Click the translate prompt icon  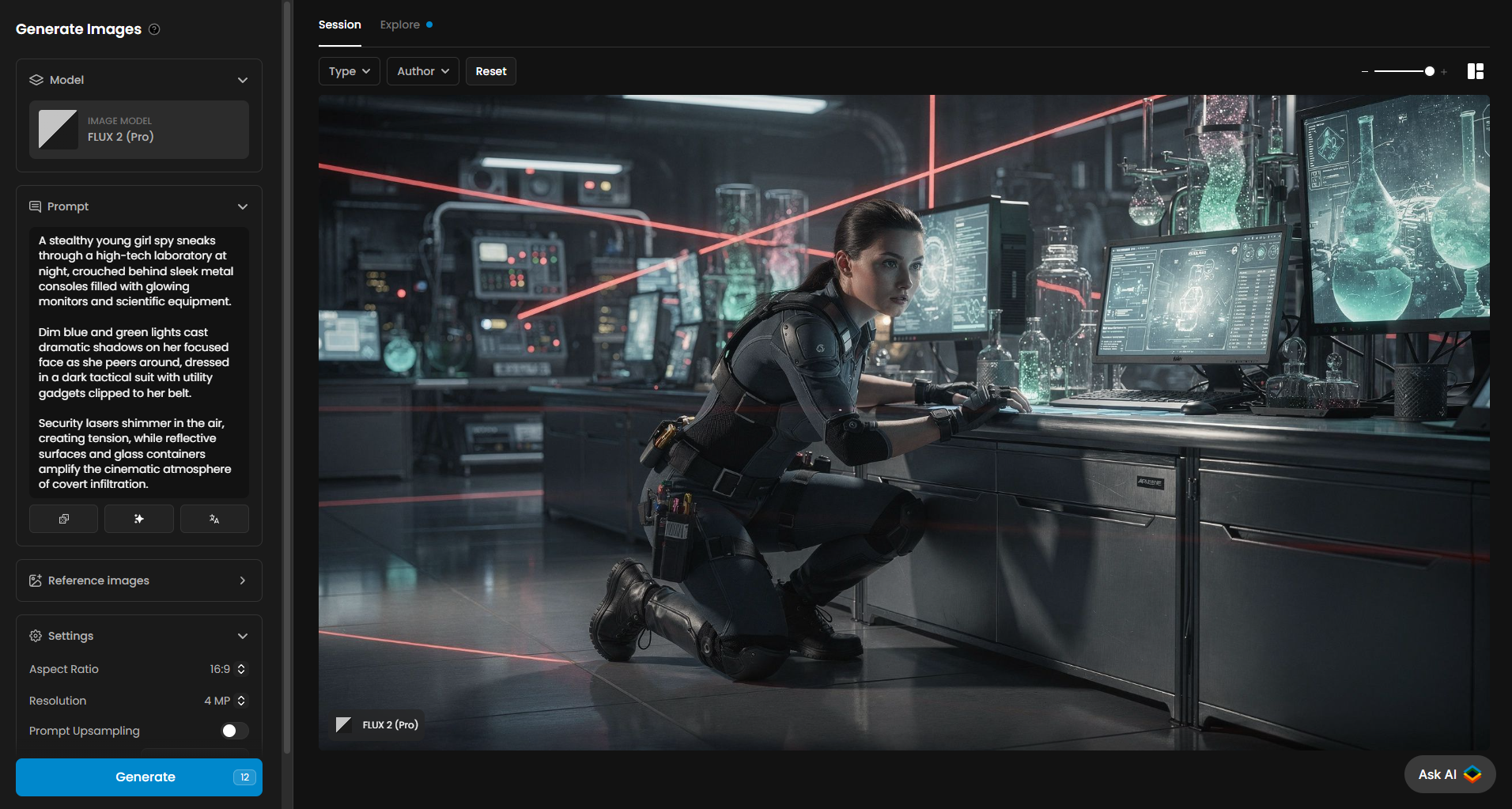(x=214, y=519)
